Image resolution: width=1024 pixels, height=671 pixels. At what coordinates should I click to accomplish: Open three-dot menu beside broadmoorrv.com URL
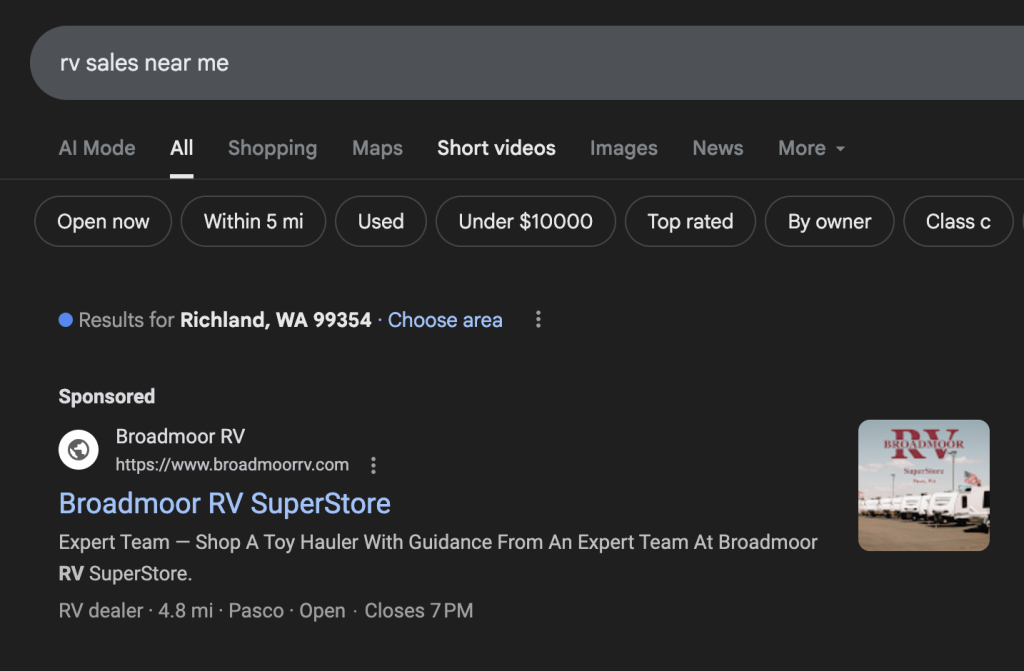click(x=373, y=465)
